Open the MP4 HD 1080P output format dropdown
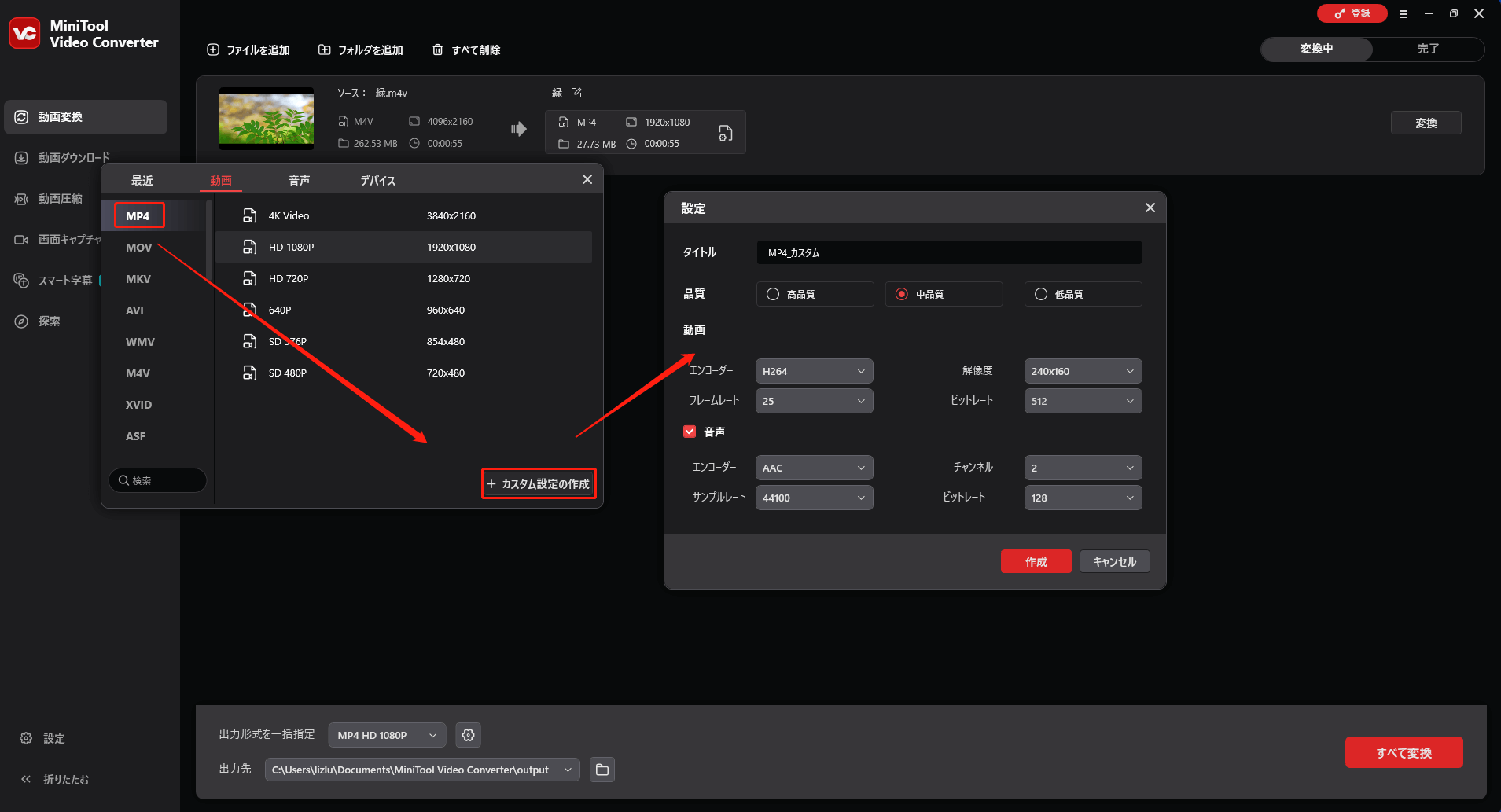Image resolution: width=1501 pixels, height=812 pixels. click(384, 734)
